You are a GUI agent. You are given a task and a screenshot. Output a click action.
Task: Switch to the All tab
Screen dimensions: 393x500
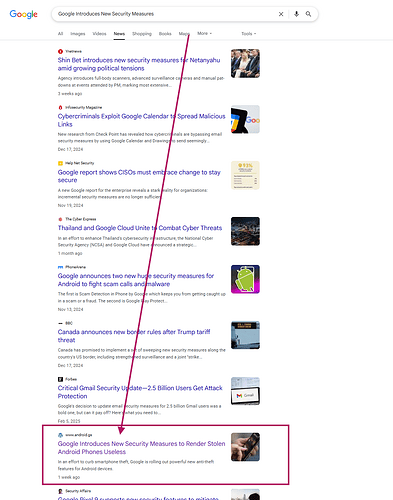60,34
